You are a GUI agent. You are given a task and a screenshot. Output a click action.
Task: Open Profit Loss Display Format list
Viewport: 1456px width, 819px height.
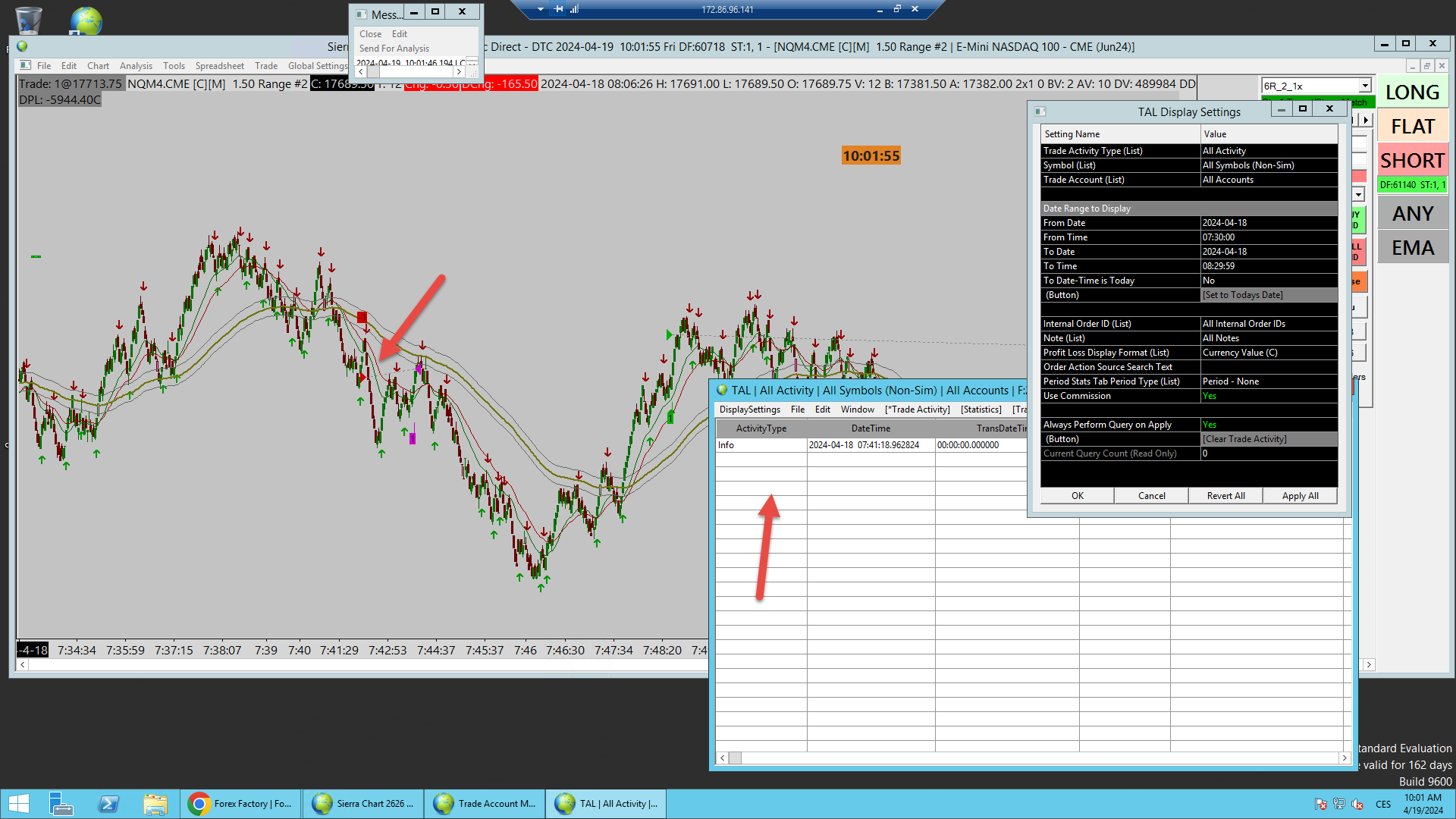1268,353
